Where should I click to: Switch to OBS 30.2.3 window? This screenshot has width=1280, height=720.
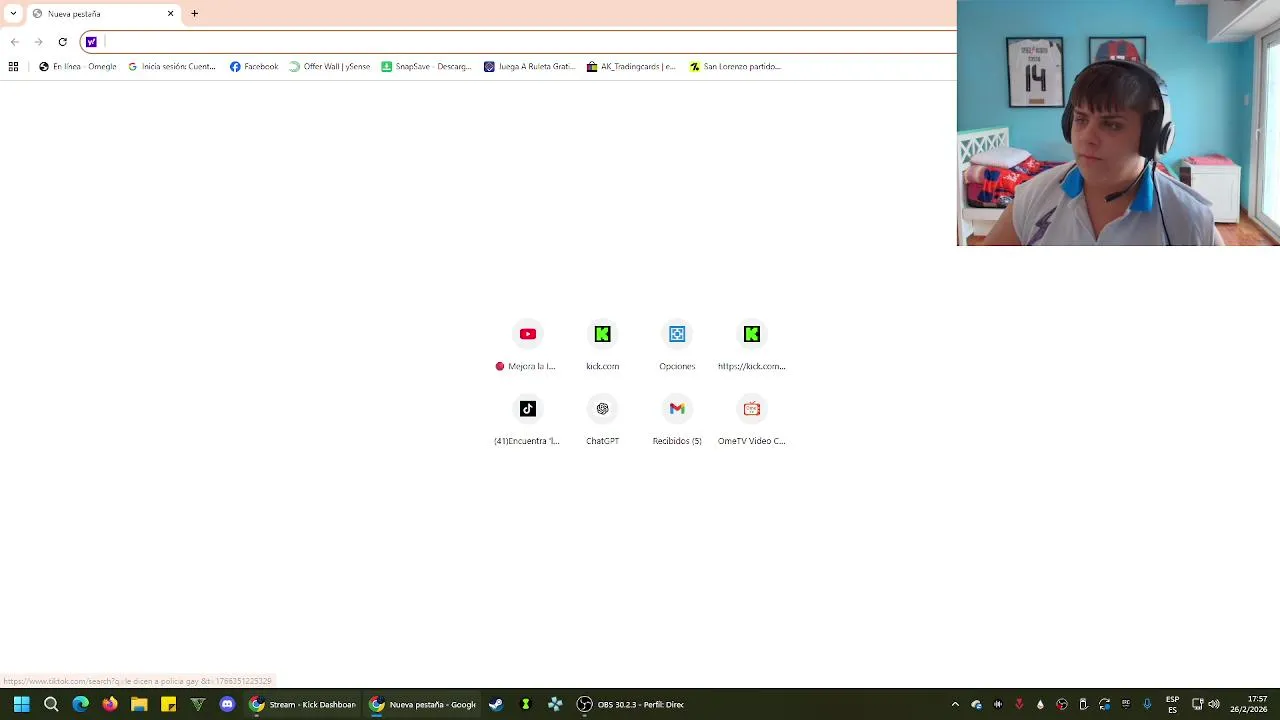click(631, 704)
